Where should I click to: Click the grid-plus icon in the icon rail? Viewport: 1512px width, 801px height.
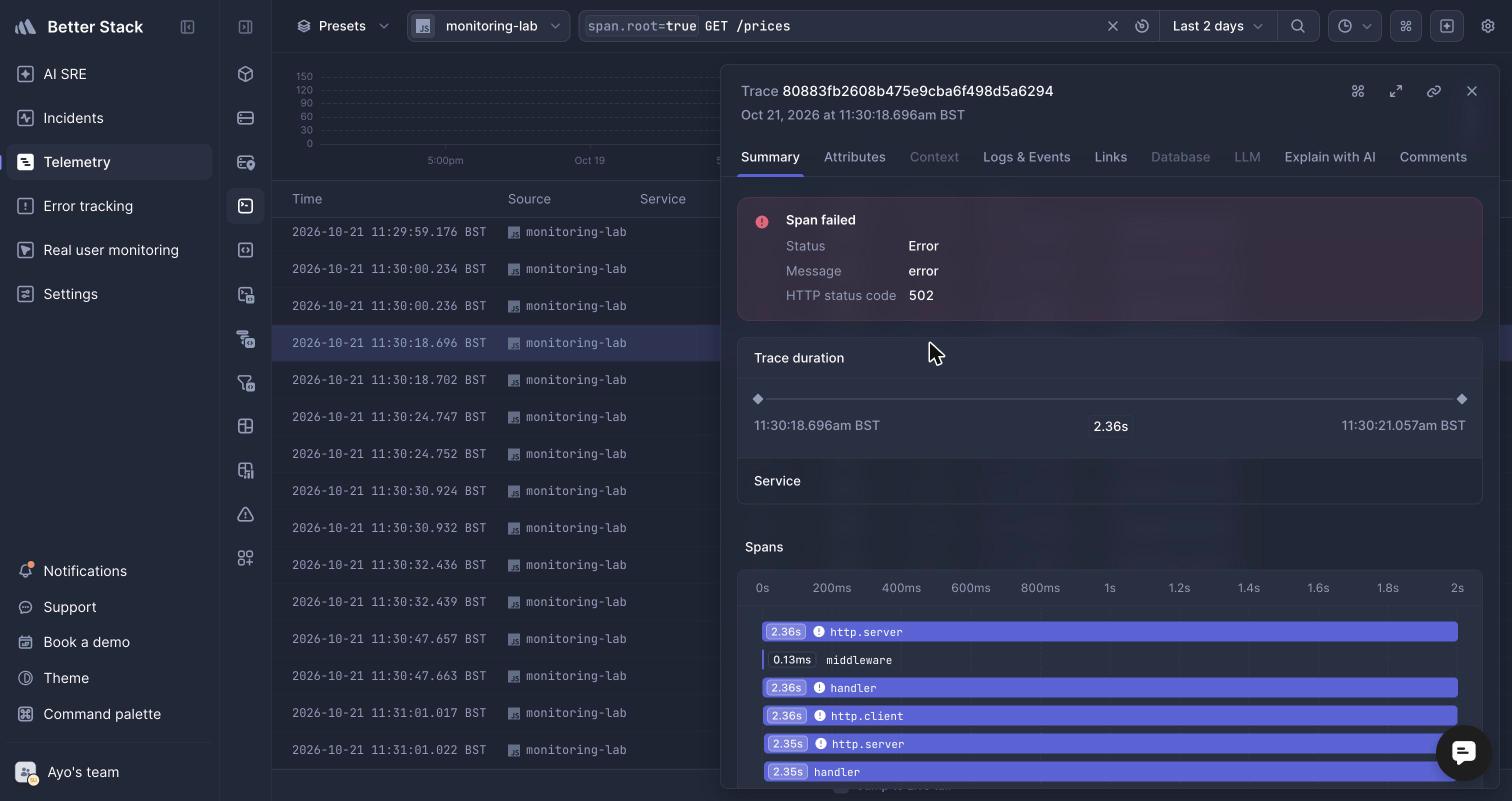245,558
